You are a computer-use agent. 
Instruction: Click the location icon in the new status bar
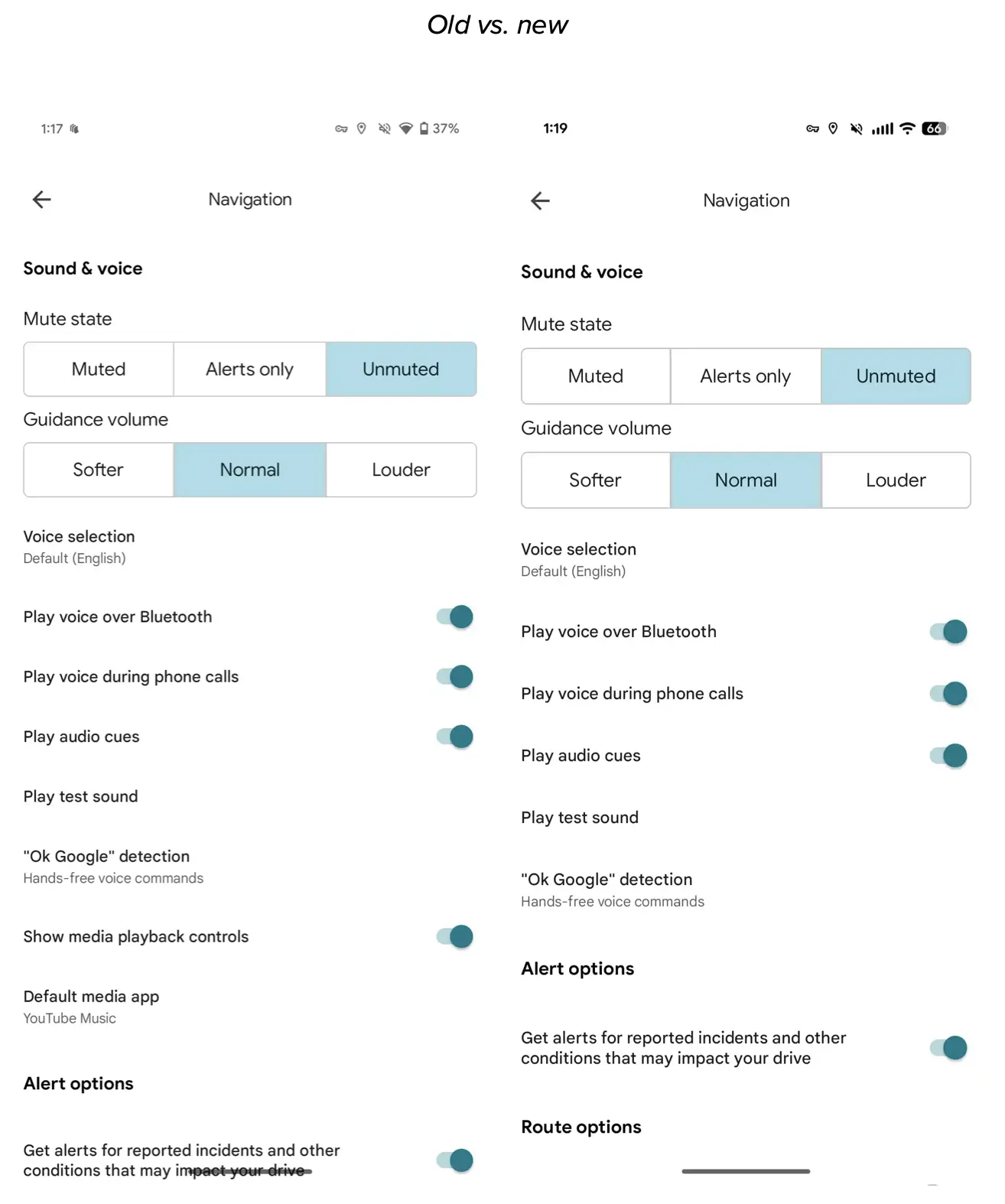tap(833, 128)
